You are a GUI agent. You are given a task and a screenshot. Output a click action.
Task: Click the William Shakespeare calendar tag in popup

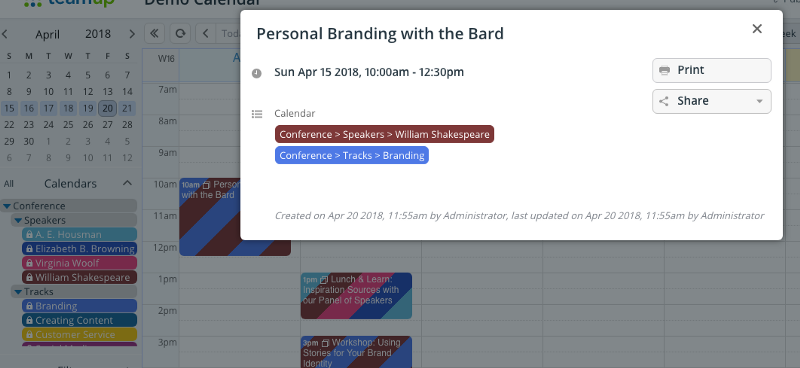(x=384, y=134)
